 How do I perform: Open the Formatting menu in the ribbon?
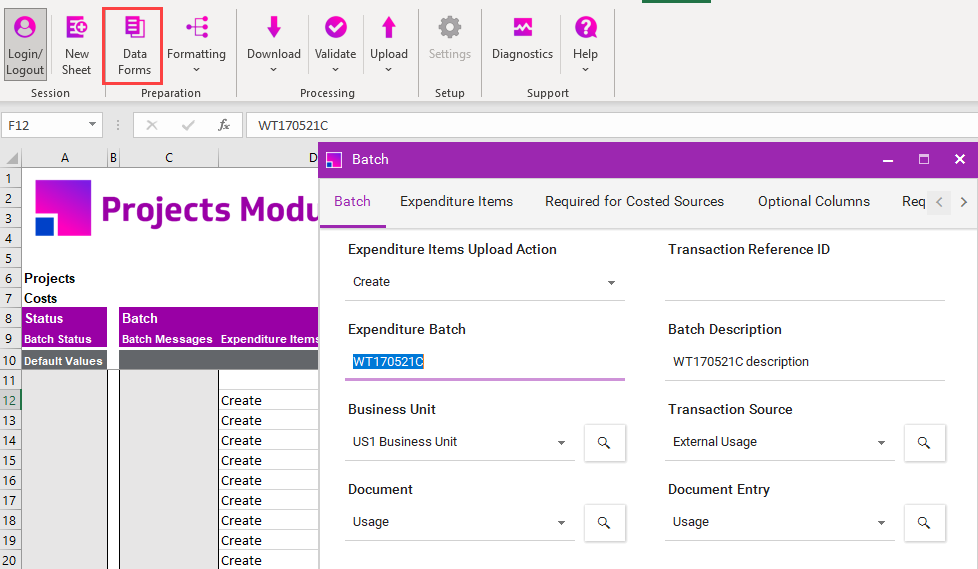click(196, 45)
